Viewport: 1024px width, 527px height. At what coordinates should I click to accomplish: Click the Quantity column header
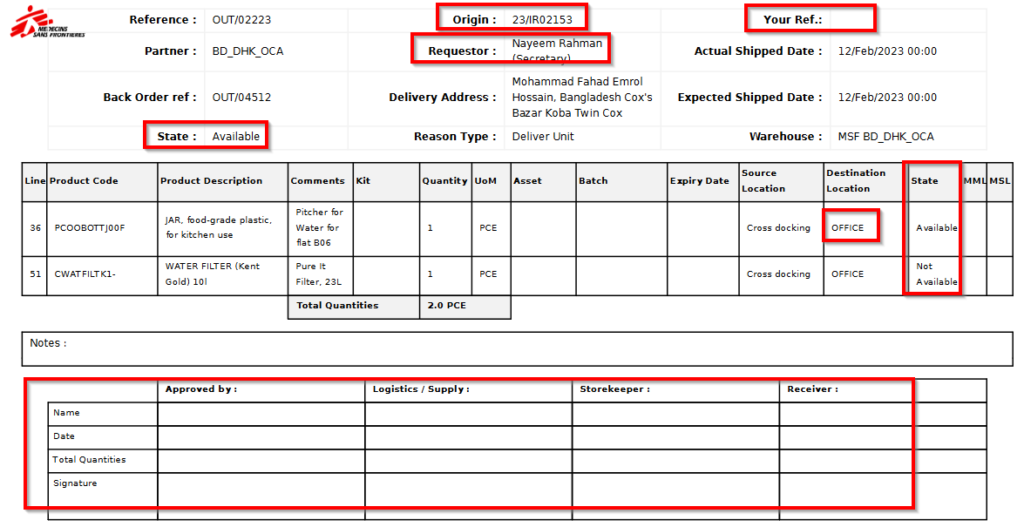(x=444, y=181)
